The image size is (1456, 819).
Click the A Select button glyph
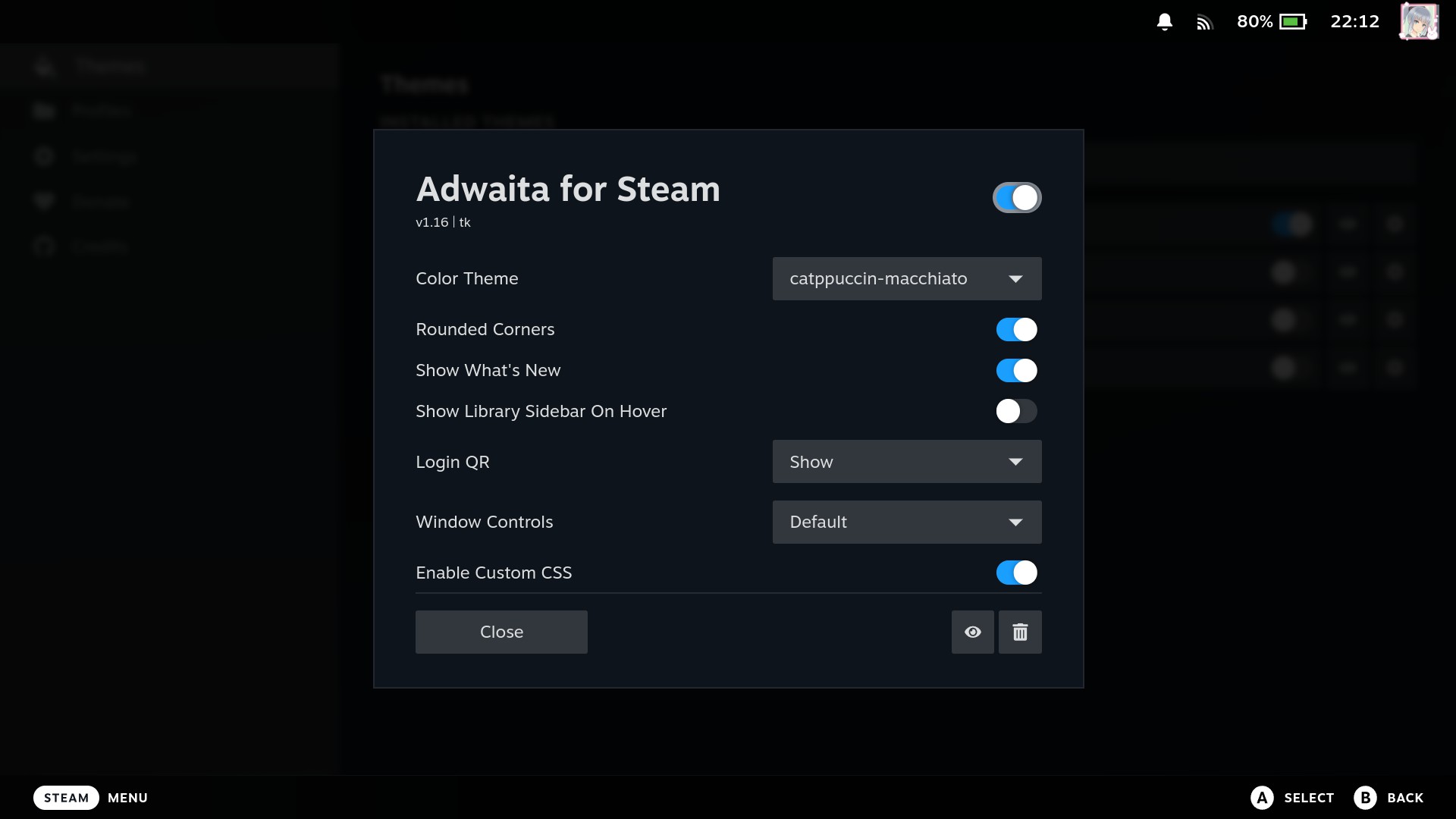pyautogui.click(x=1262, y=798)
